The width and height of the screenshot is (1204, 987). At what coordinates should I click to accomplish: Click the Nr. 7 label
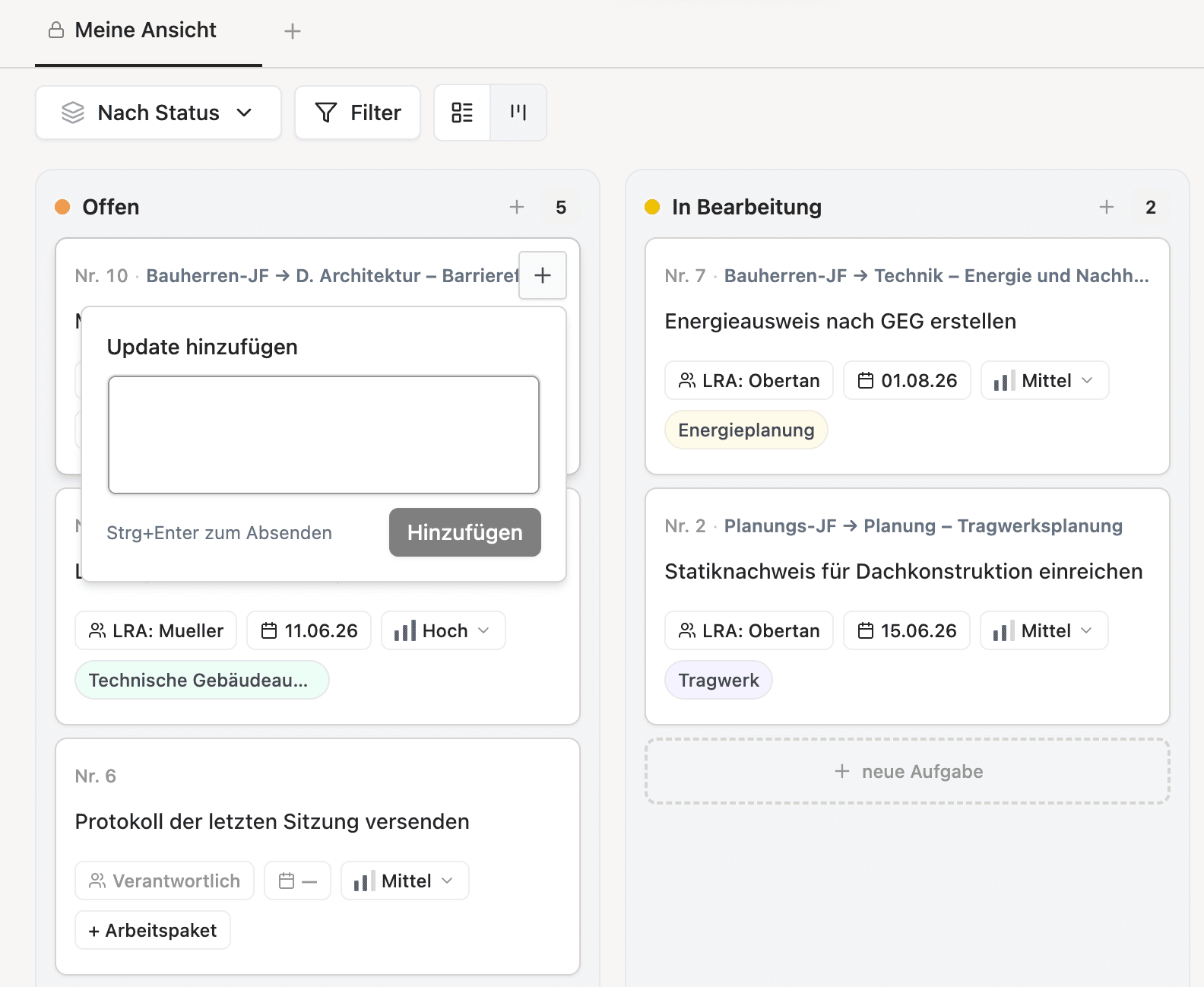coord(685,275)
